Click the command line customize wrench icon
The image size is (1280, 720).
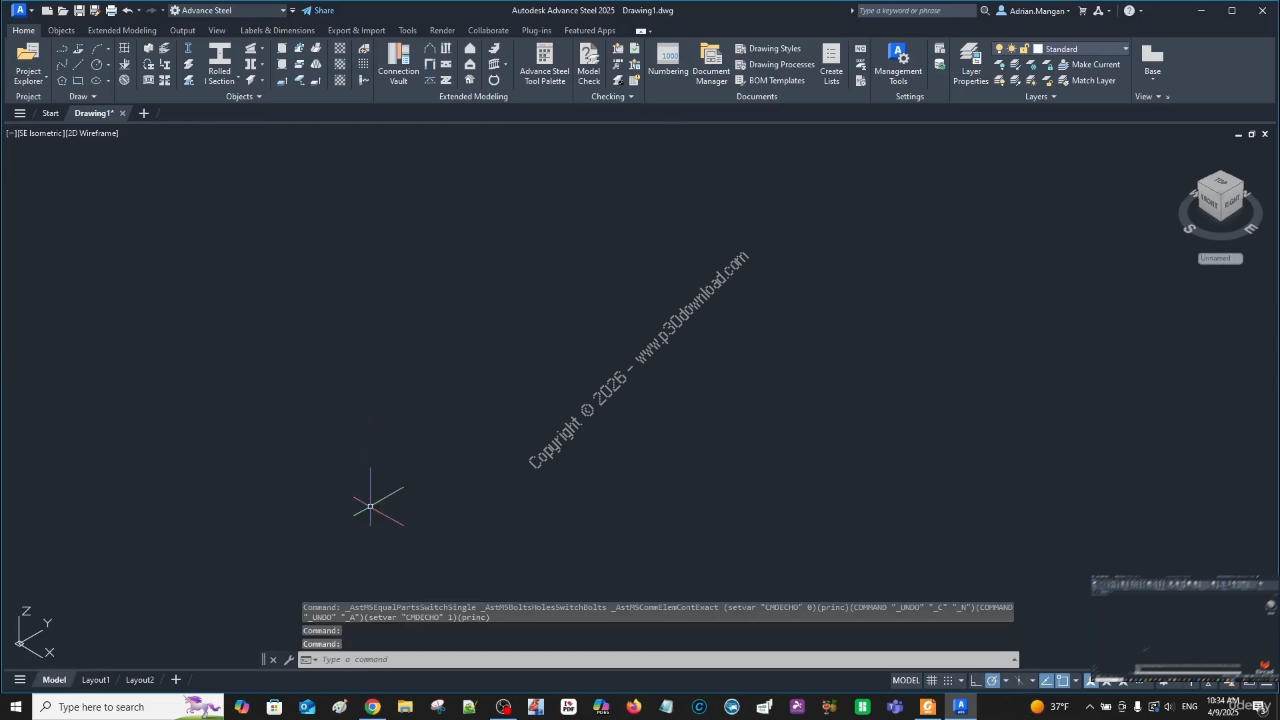point(289,660)
